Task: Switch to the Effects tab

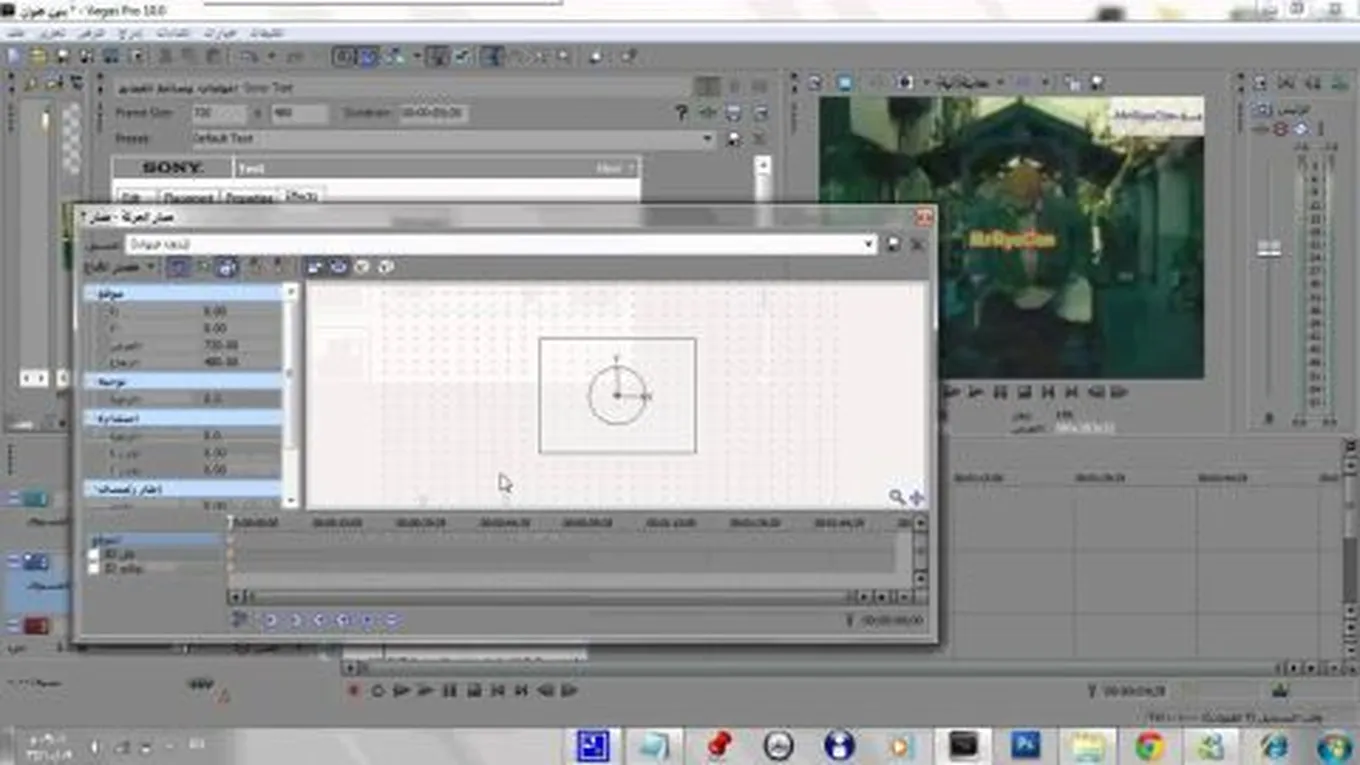Action: (x=302, y=197)
